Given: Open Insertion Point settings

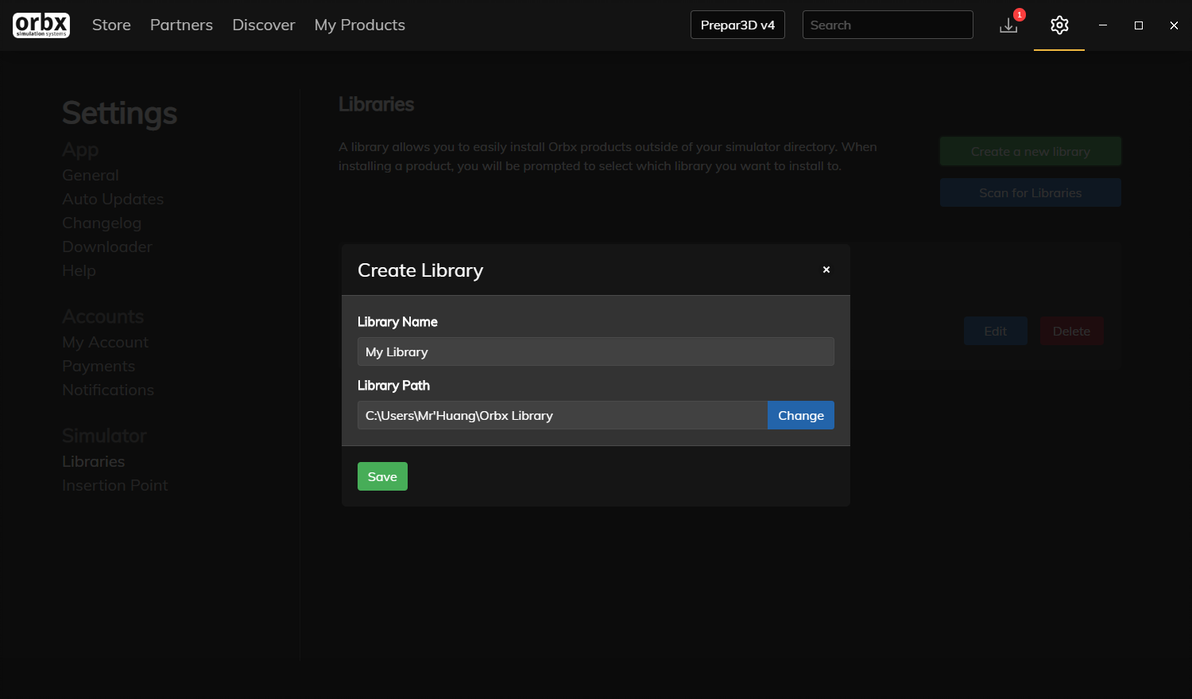Looking at the screenshot, I should tap(115, 485).
